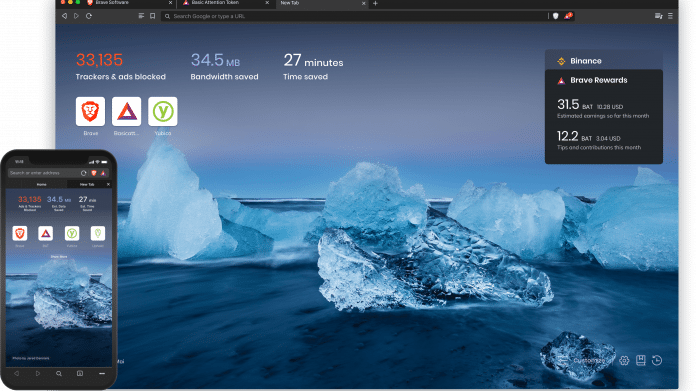Go forward with desktop browser forward arrow
Screen dimensions: 696x391
pyautogui.click(x=76, y=16)
